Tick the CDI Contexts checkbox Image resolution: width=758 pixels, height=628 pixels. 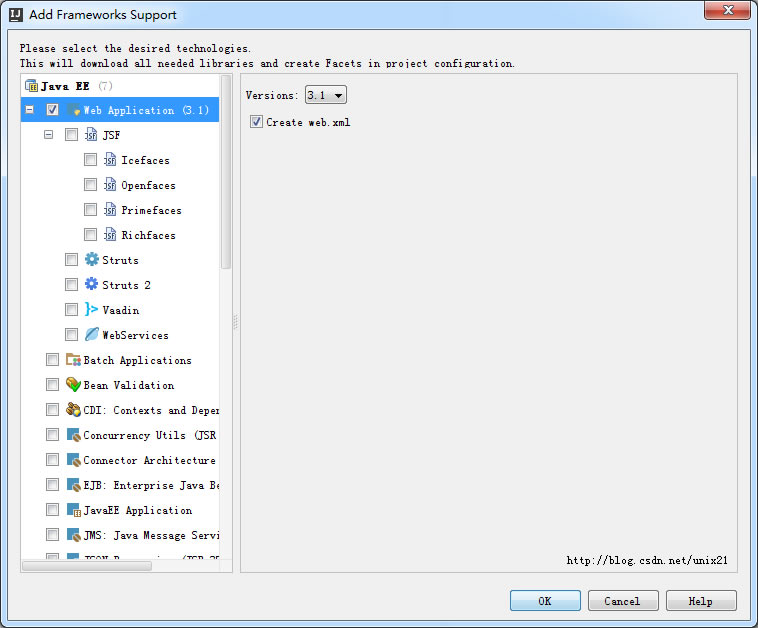52,409
